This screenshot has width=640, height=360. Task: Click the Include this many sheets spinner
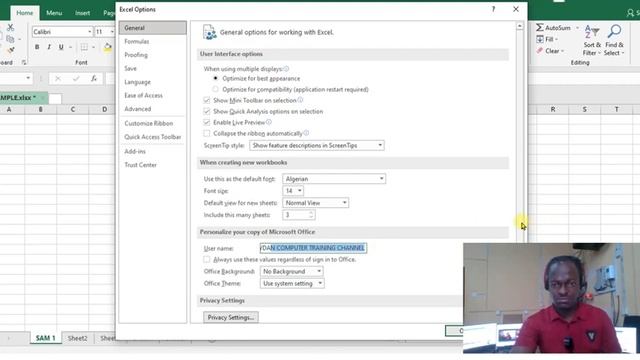pos(311,215)
